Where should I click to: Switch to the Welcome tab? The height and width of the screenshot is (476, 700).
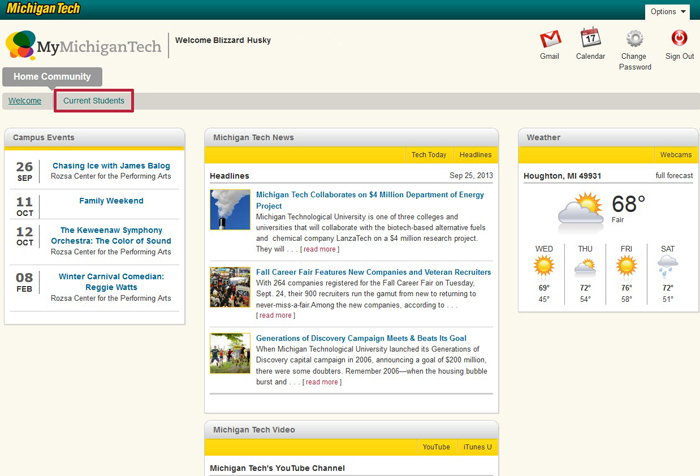(x=25, y=101)
